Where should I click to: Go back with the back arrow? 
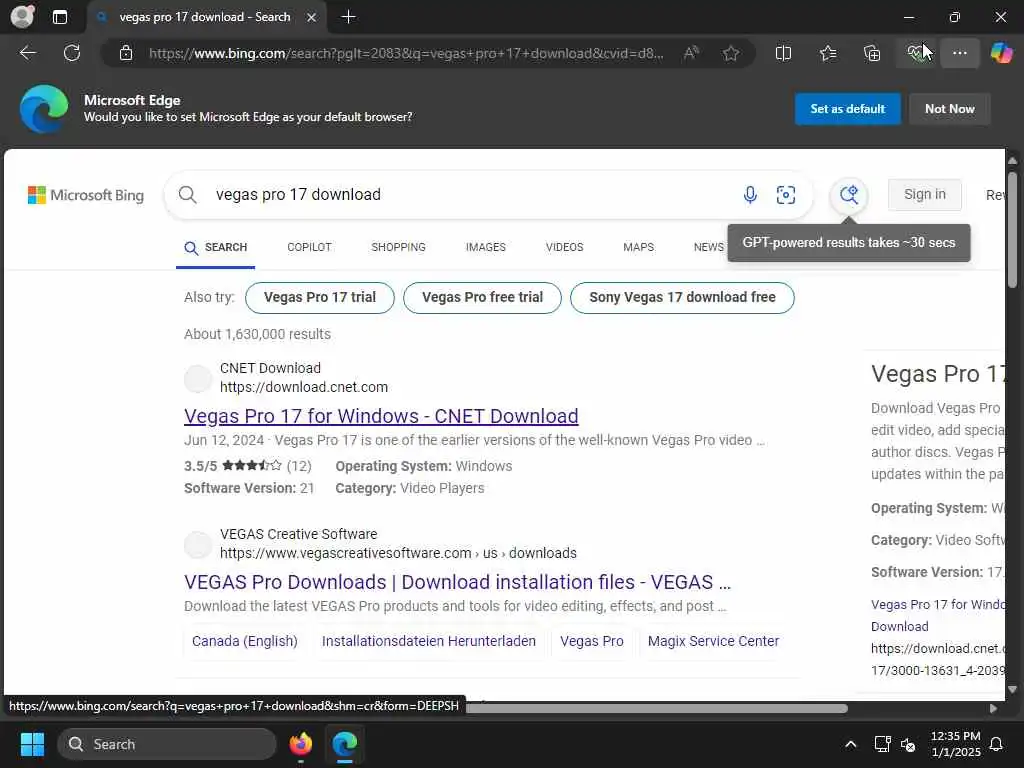coord(28,53)
